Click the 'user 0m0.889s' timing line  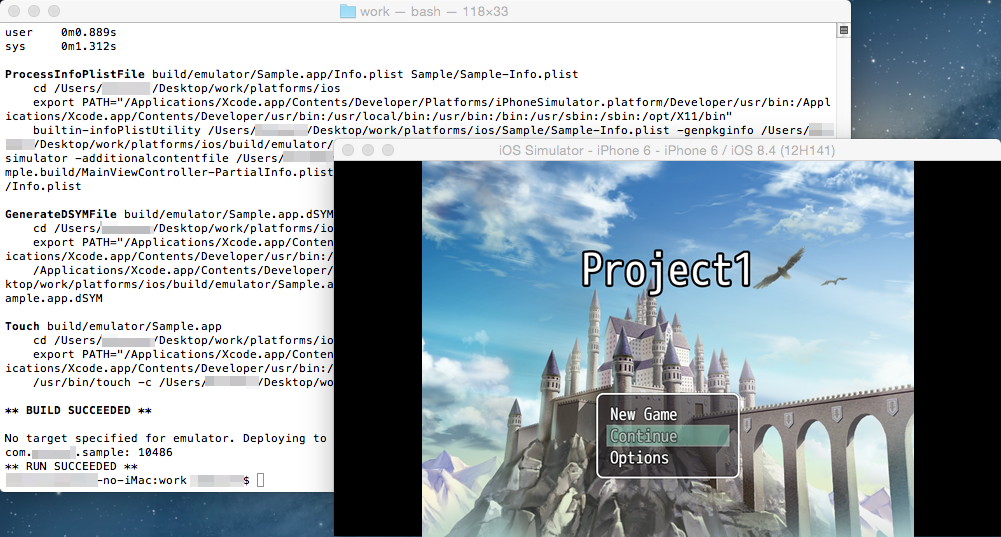pyautogui.click(x=61, y=32)
